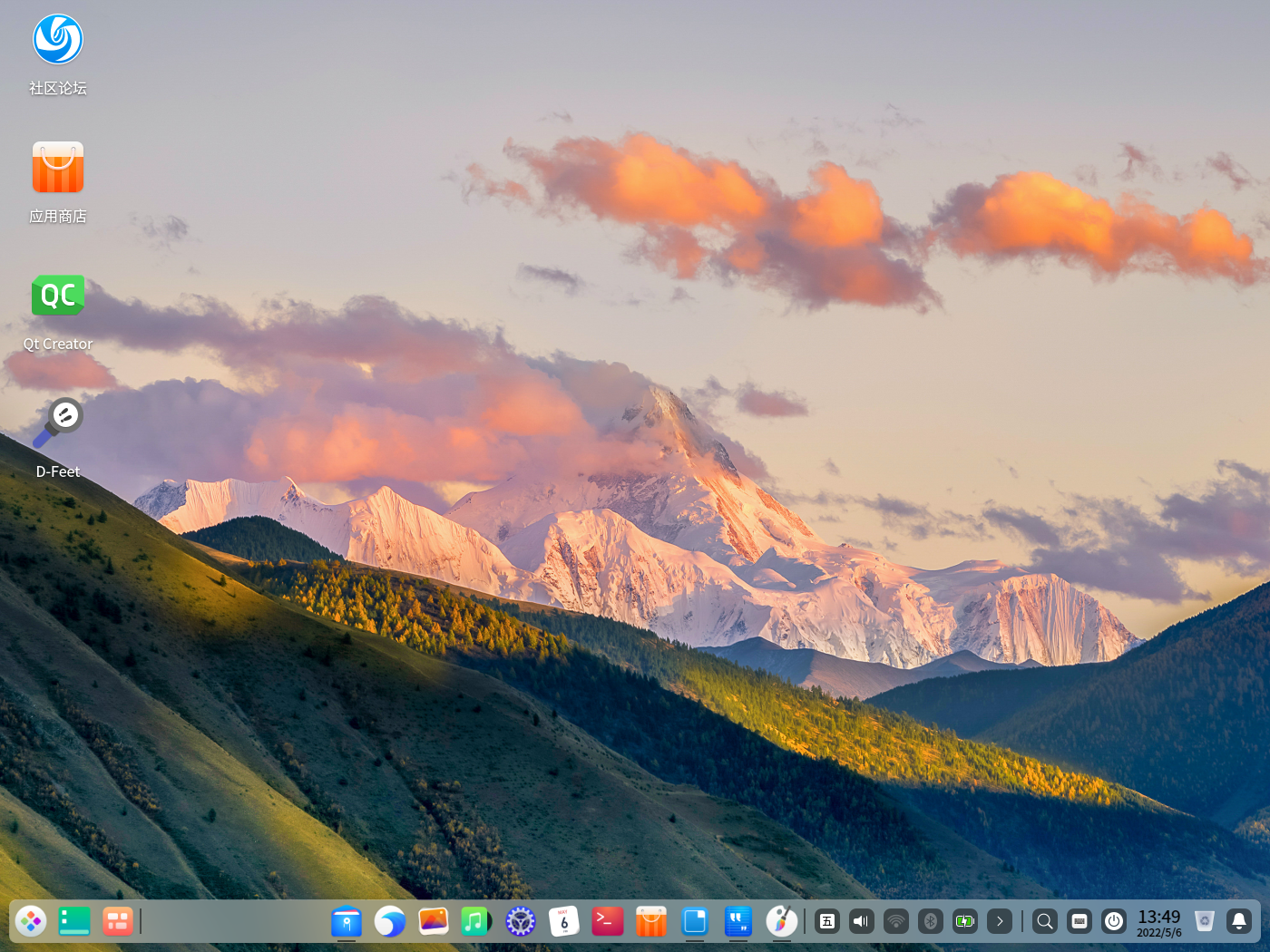
Task: Toggle Bluetooth from the system tray
Action: pos(930,921)
